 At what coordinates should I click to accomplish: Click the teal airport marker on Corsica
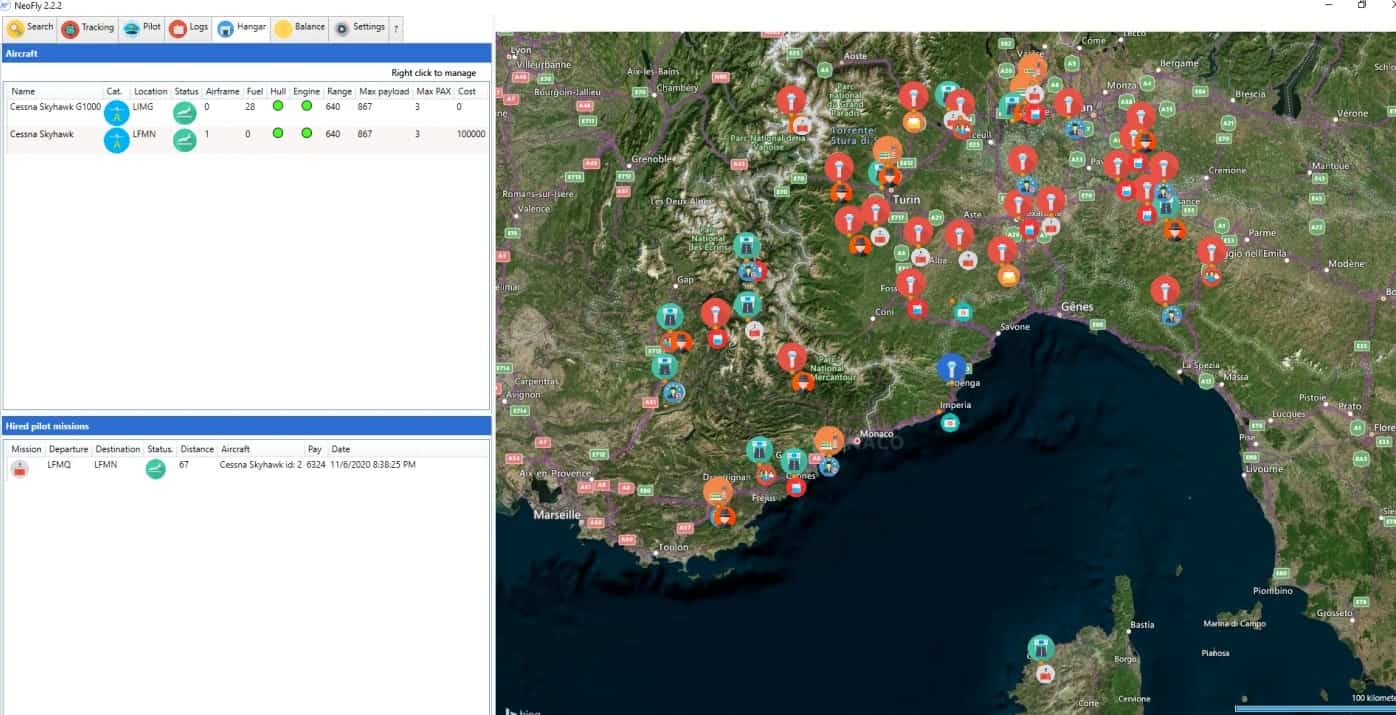(1041, 648)
